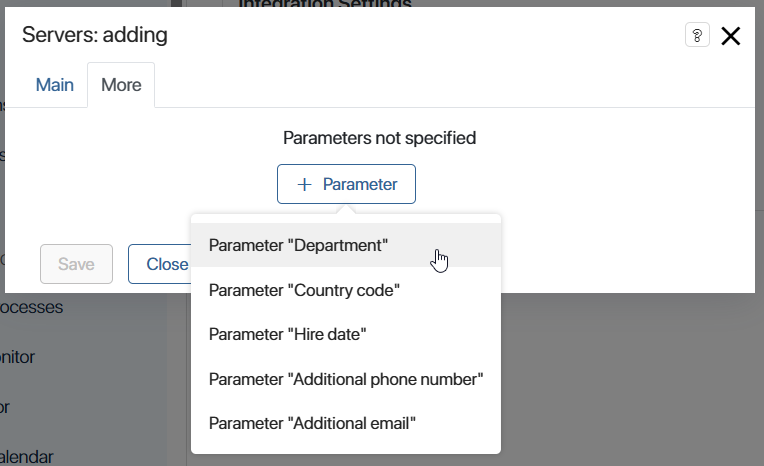Add Parameter "Additional phone number"
The height and width of the screenshot is (466, 764).
tap(346, 379)
